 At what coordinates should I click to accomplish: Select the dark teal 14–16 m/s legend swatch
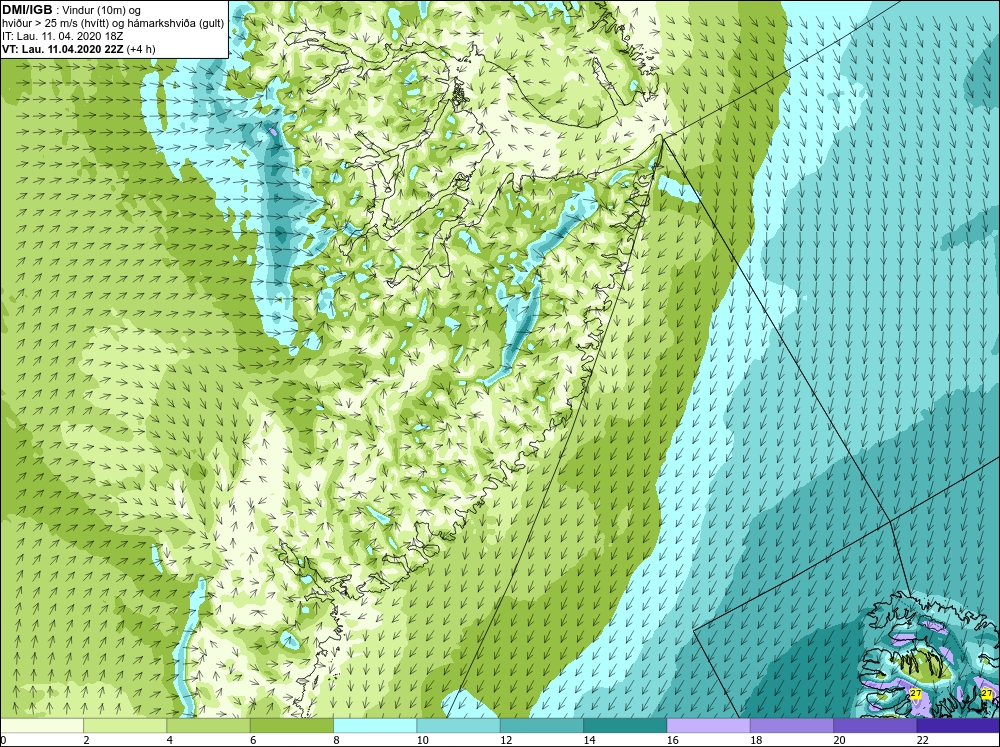click(625, 726)
